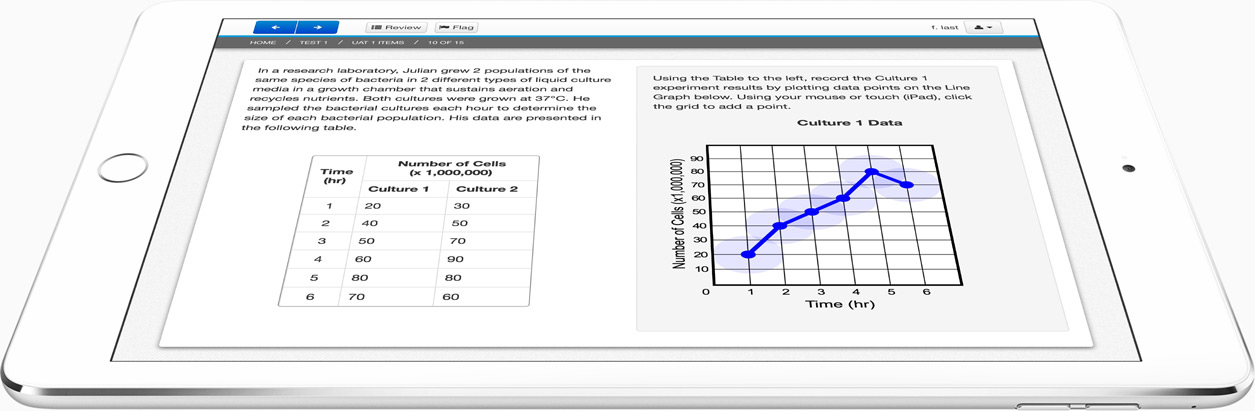Click the data point at 50 million cells
Screen dimensions: 1255x411
click(x=812, y=212)
